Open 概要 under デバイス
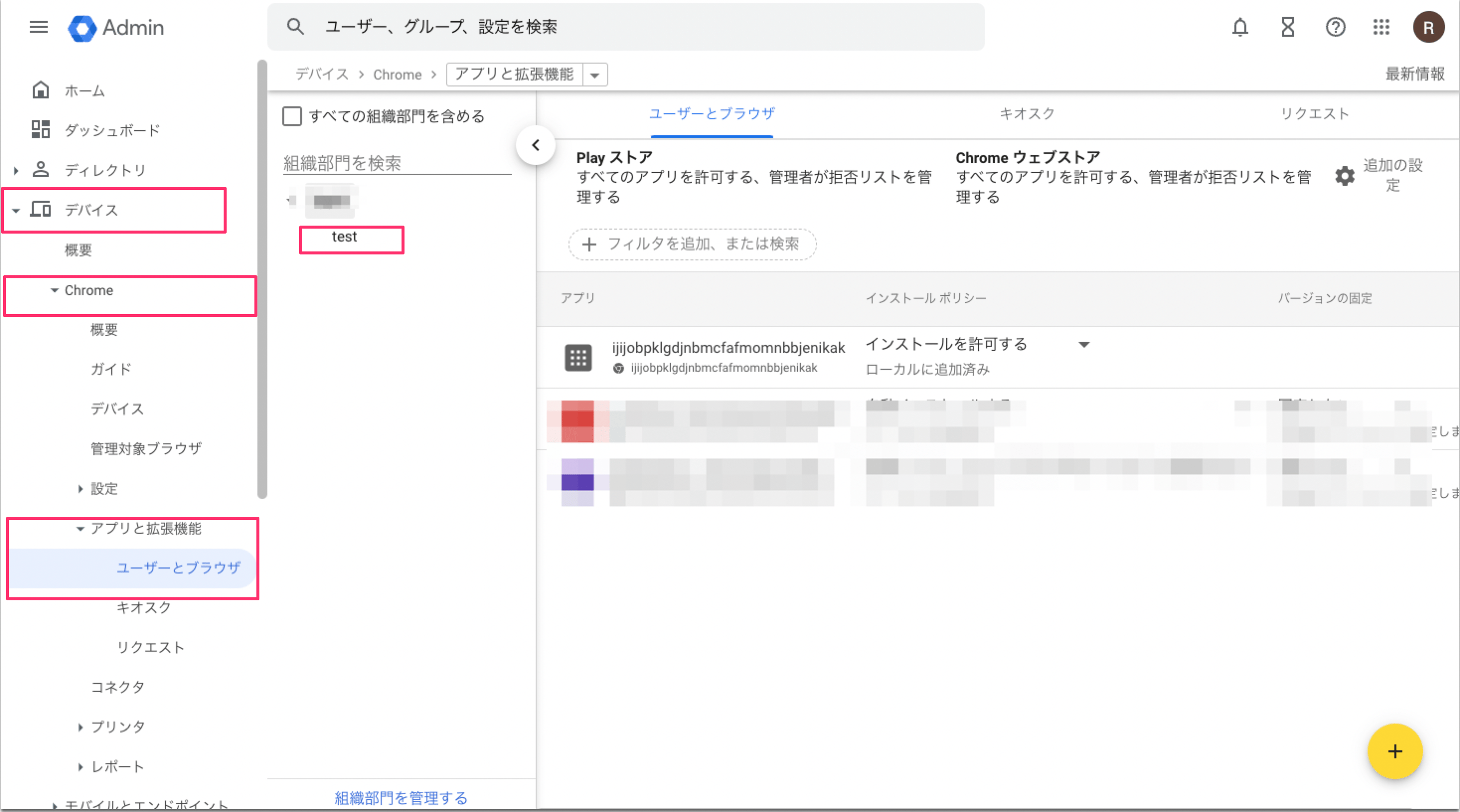 78,250
